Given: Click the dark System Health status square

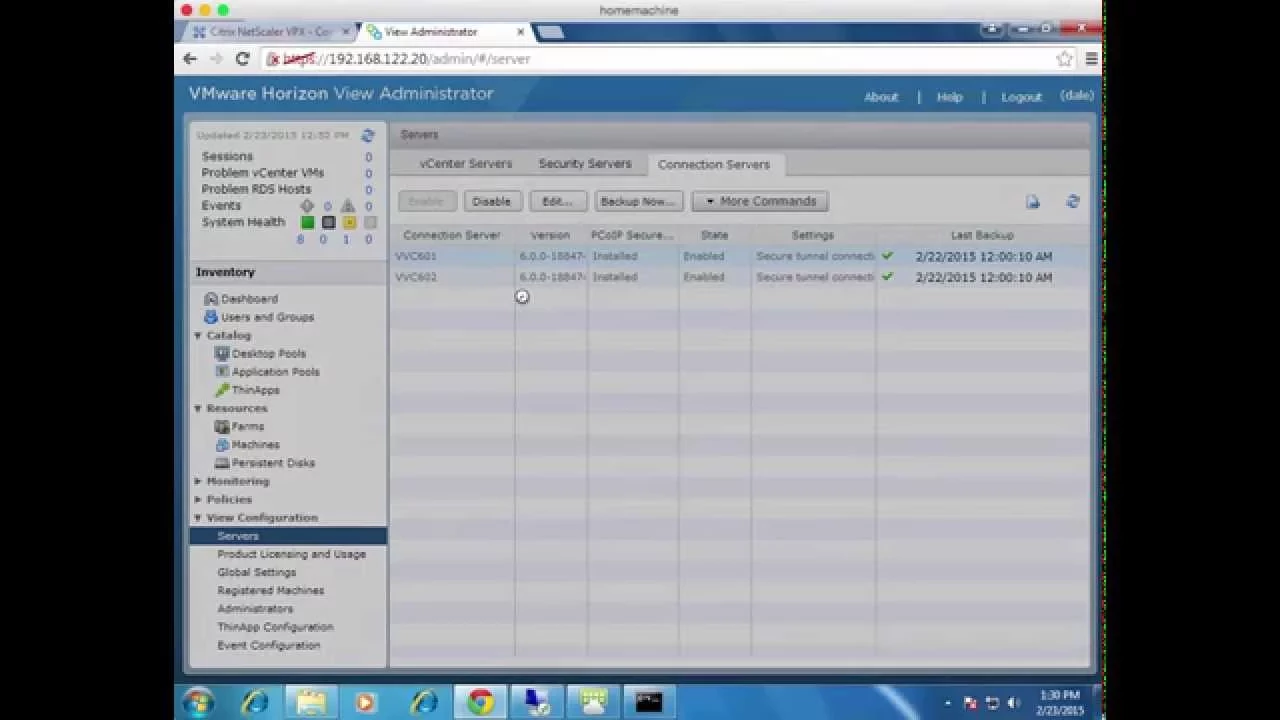Looking at the screenshot, I should click(x=328, y=222).
